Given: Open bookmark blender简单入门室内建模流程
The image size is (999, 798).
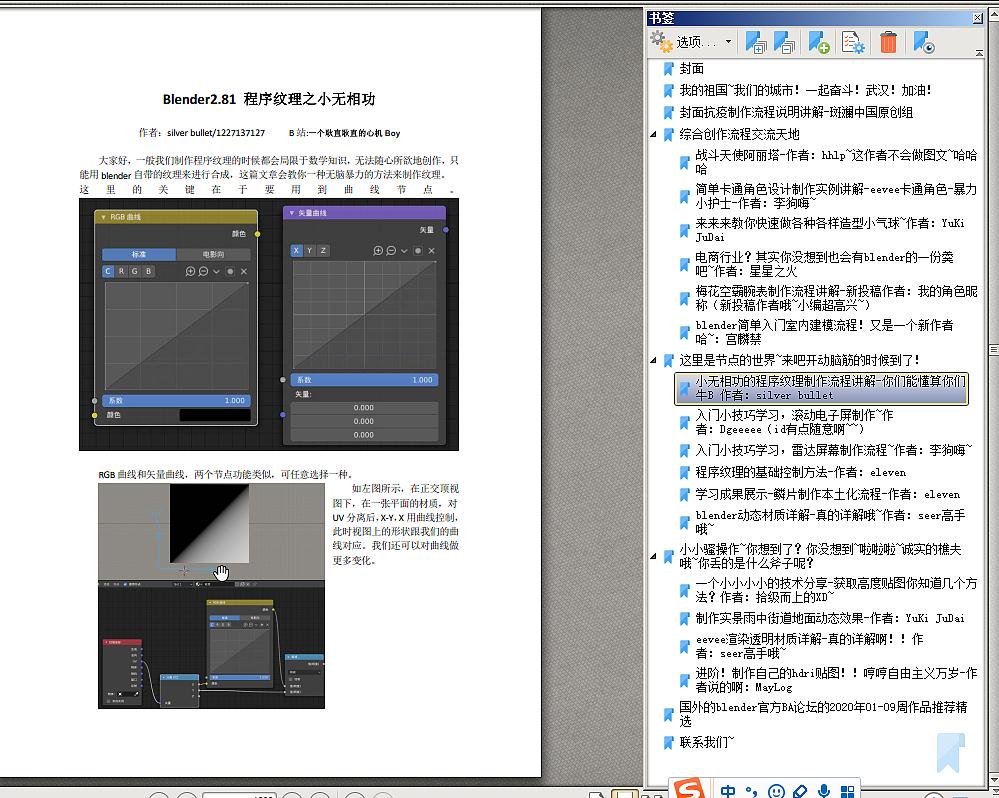Looking at the screenshot, I should point(824,332).
